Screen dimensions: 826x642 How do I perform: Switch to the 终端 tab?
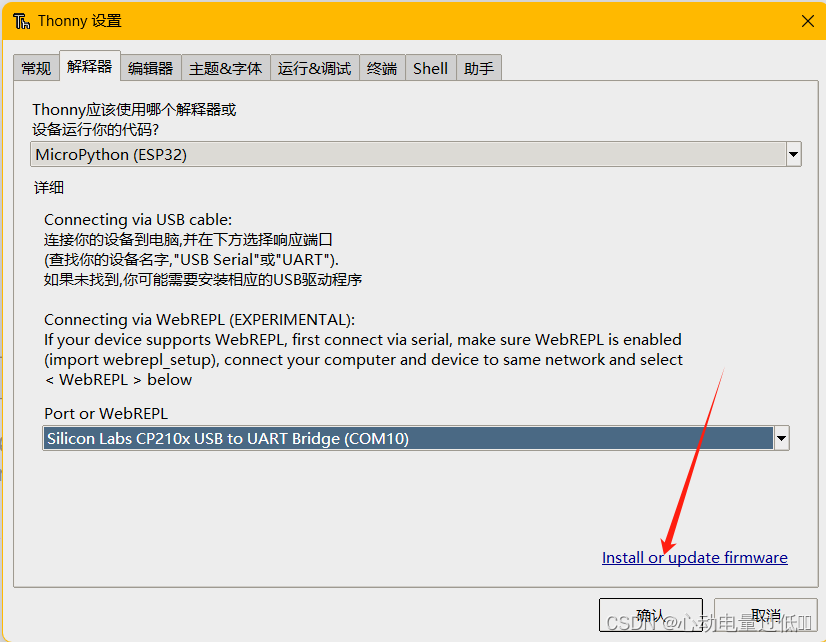382,68
